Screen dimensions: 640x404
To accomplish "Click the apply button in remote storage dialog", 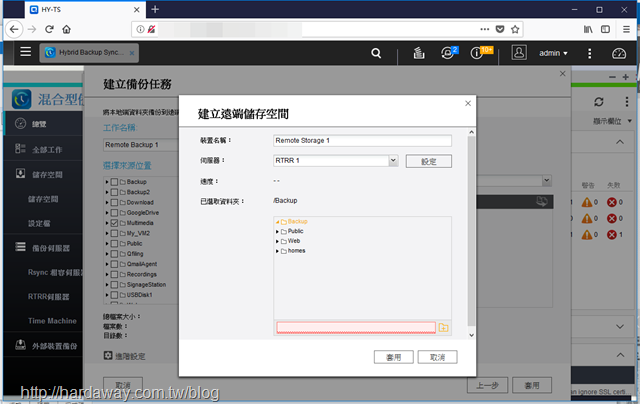I will pyautogui.click(x=393, y=357).
